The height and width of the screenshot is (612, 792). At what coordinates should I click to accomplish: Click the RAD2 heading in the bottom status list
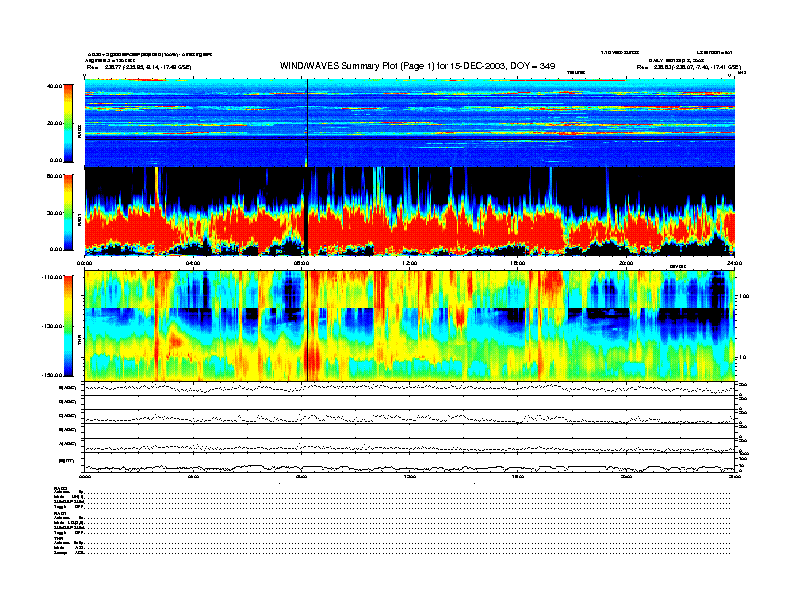tap(60, 488)
